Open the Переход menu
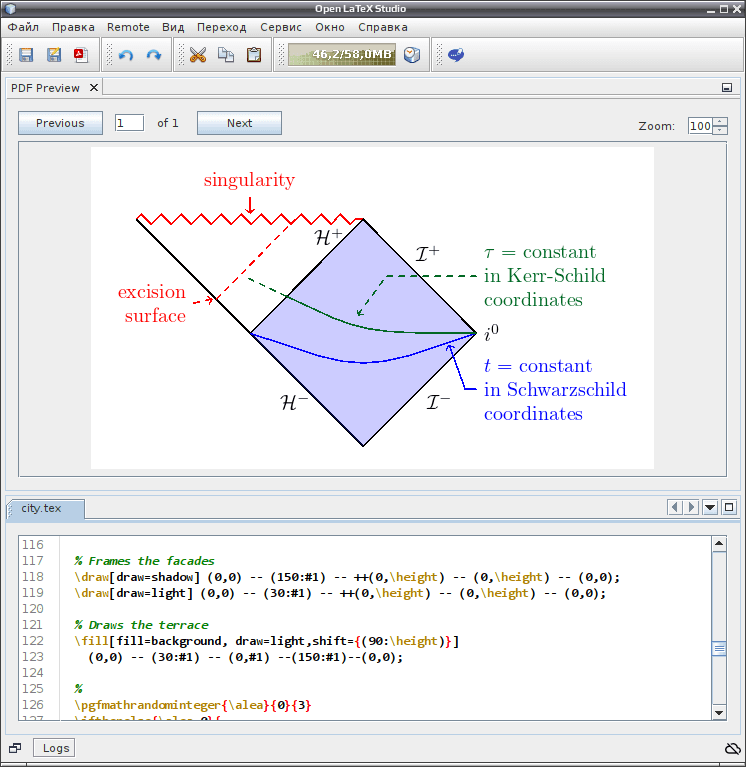Image resolution: width=746 pixels, height=767 pixels. (x=222, y=27)
